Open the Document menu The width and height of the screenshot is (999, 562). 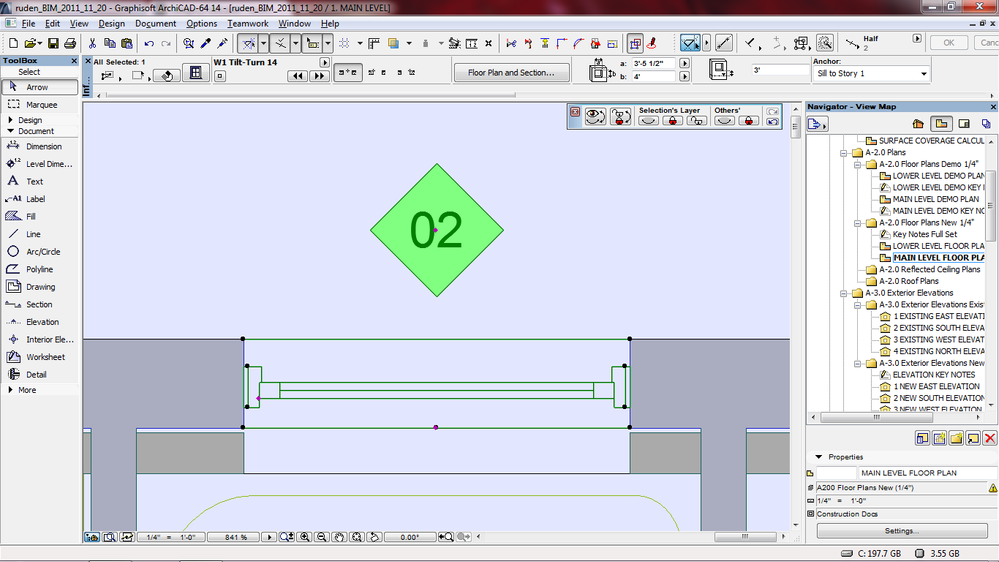pos(155,23)
